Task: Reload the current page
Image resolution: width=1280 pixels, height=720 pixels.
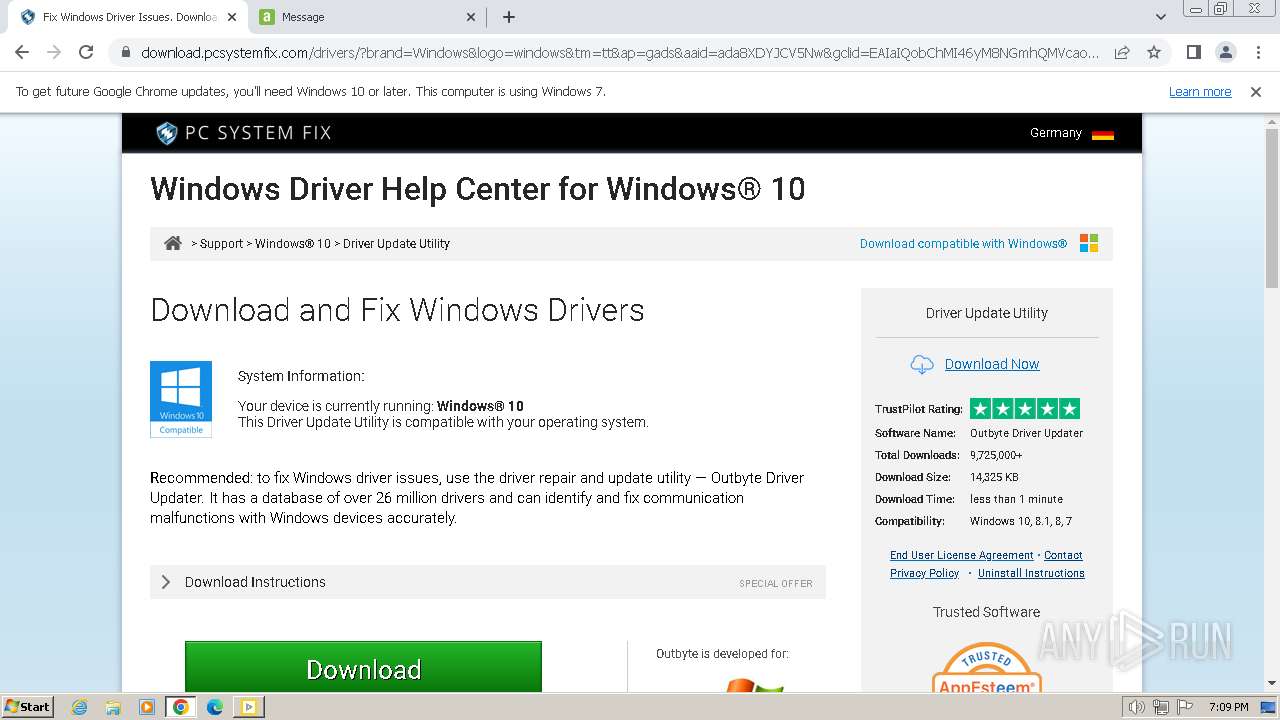Action: pos(86,52)
